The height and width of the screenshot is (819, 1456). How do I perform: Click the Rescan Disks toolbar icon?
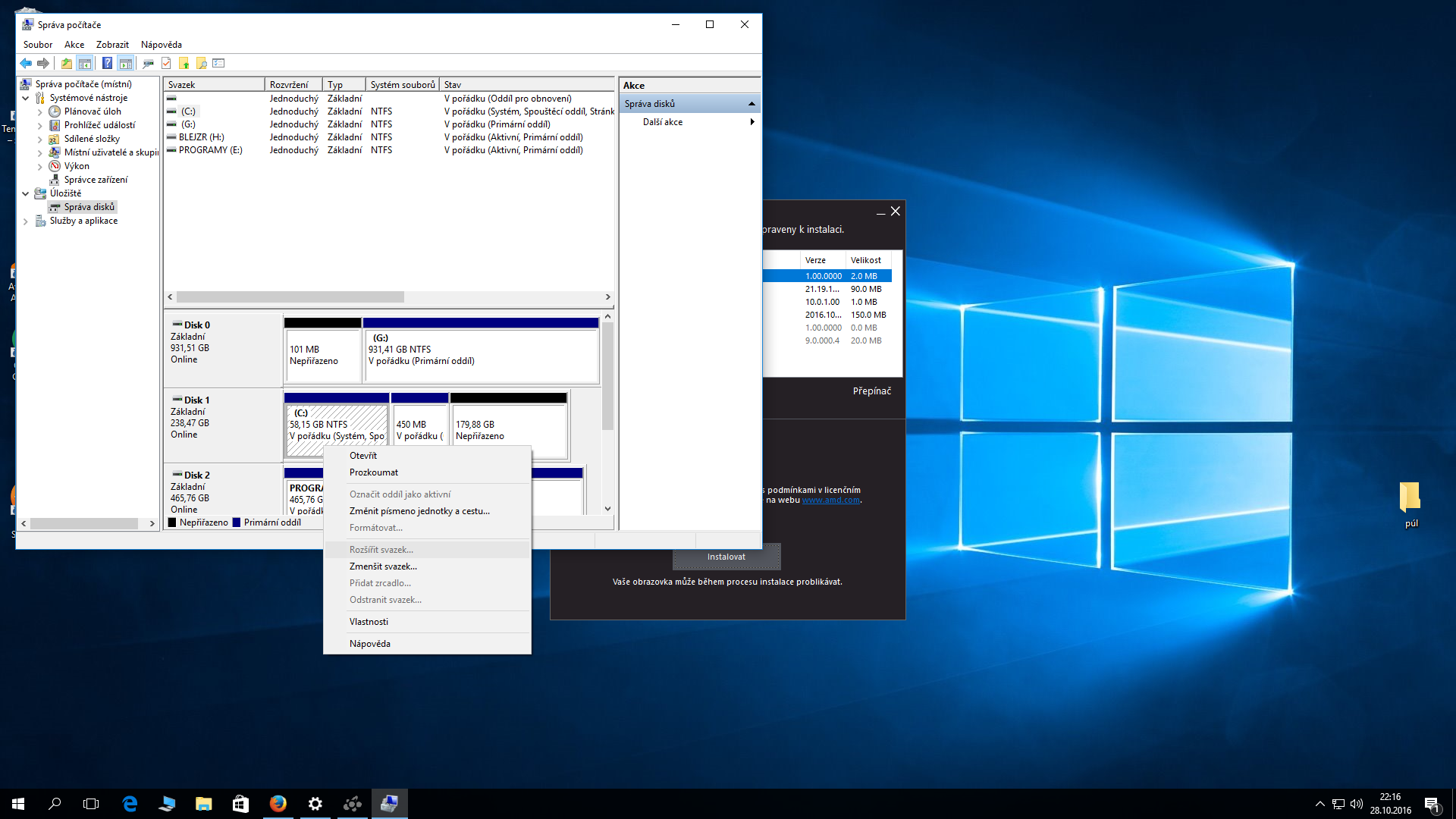148,64
